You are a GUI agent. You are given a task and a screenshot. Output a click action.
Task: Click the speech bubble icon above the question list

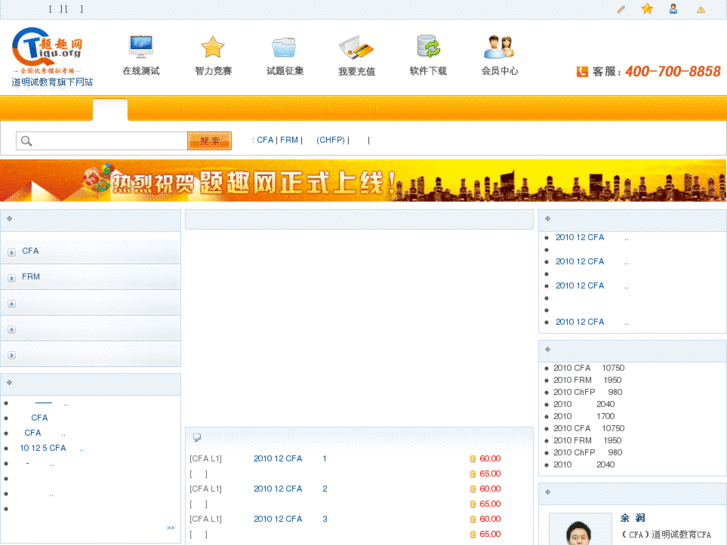(197, 437)
